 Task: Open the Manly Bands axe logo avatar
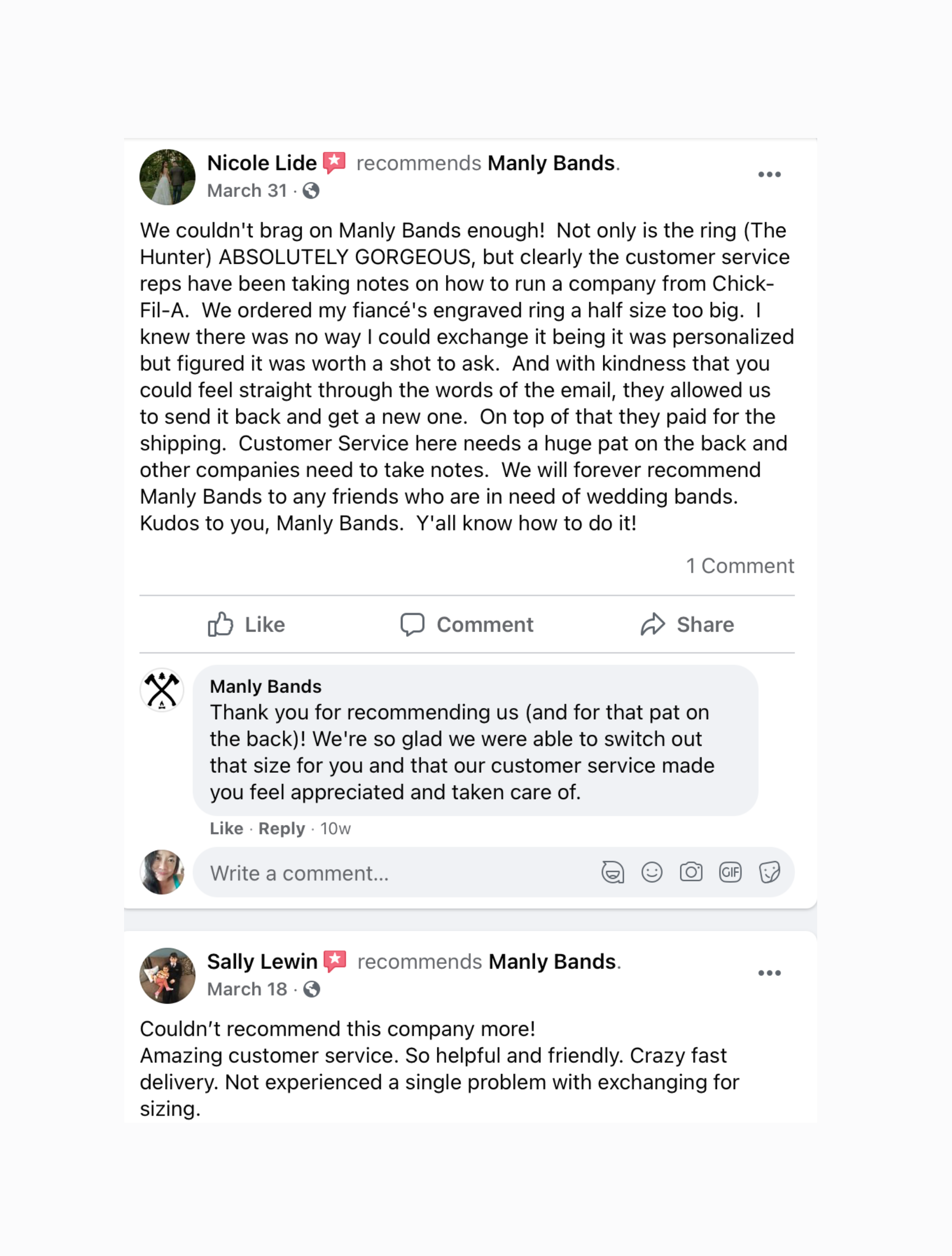pos(162,690)
